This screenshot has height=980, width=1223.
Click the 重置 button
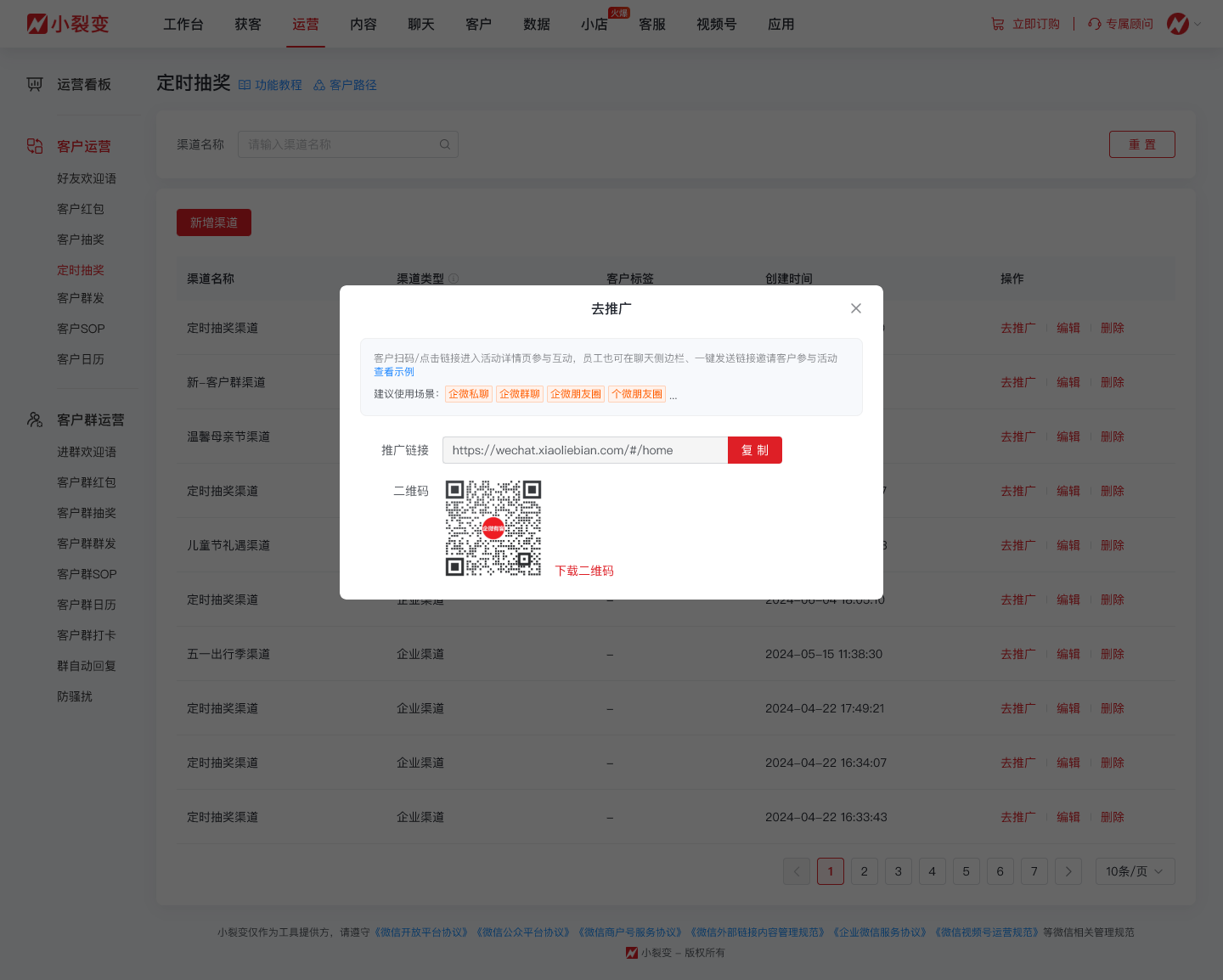pos(1142,144)
